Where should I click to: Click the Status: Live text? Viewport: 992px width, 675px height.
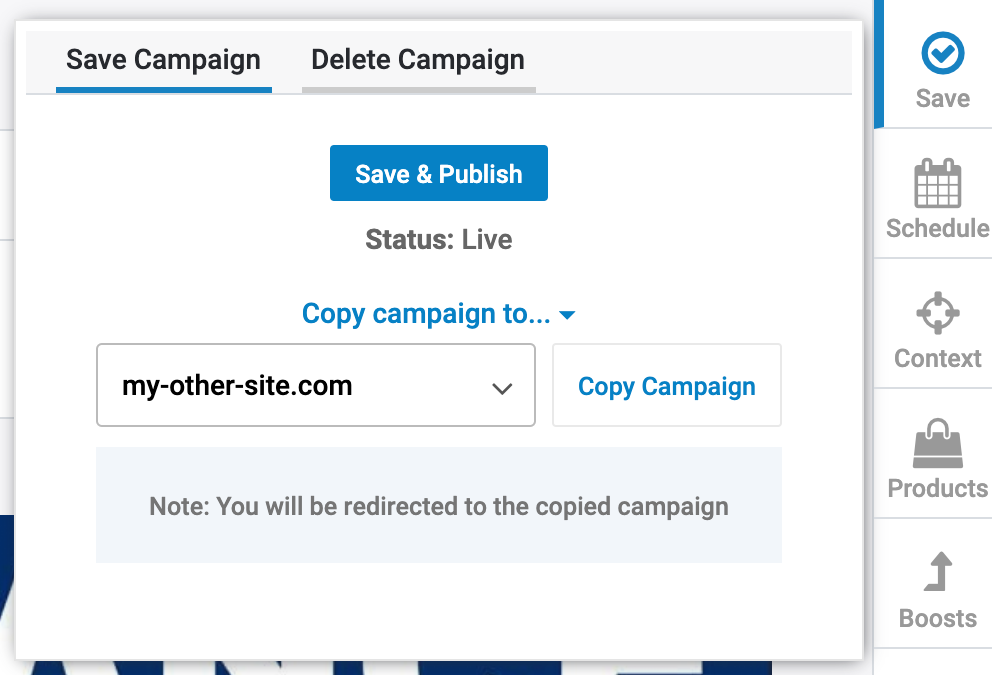tap(438, 240)
